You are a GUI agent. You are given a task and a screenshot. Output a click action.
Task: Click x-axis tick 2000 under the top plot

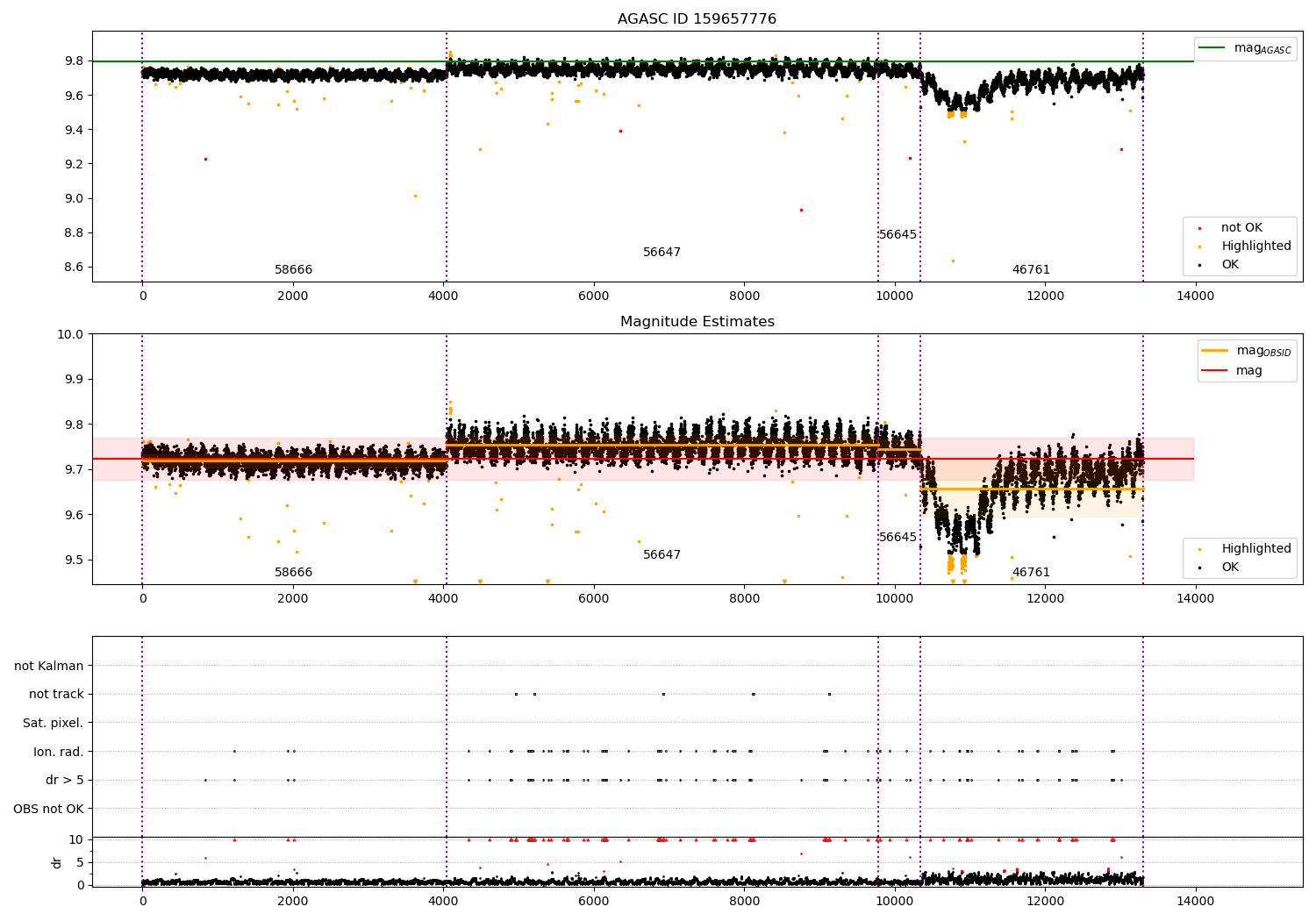click(292, 296)
